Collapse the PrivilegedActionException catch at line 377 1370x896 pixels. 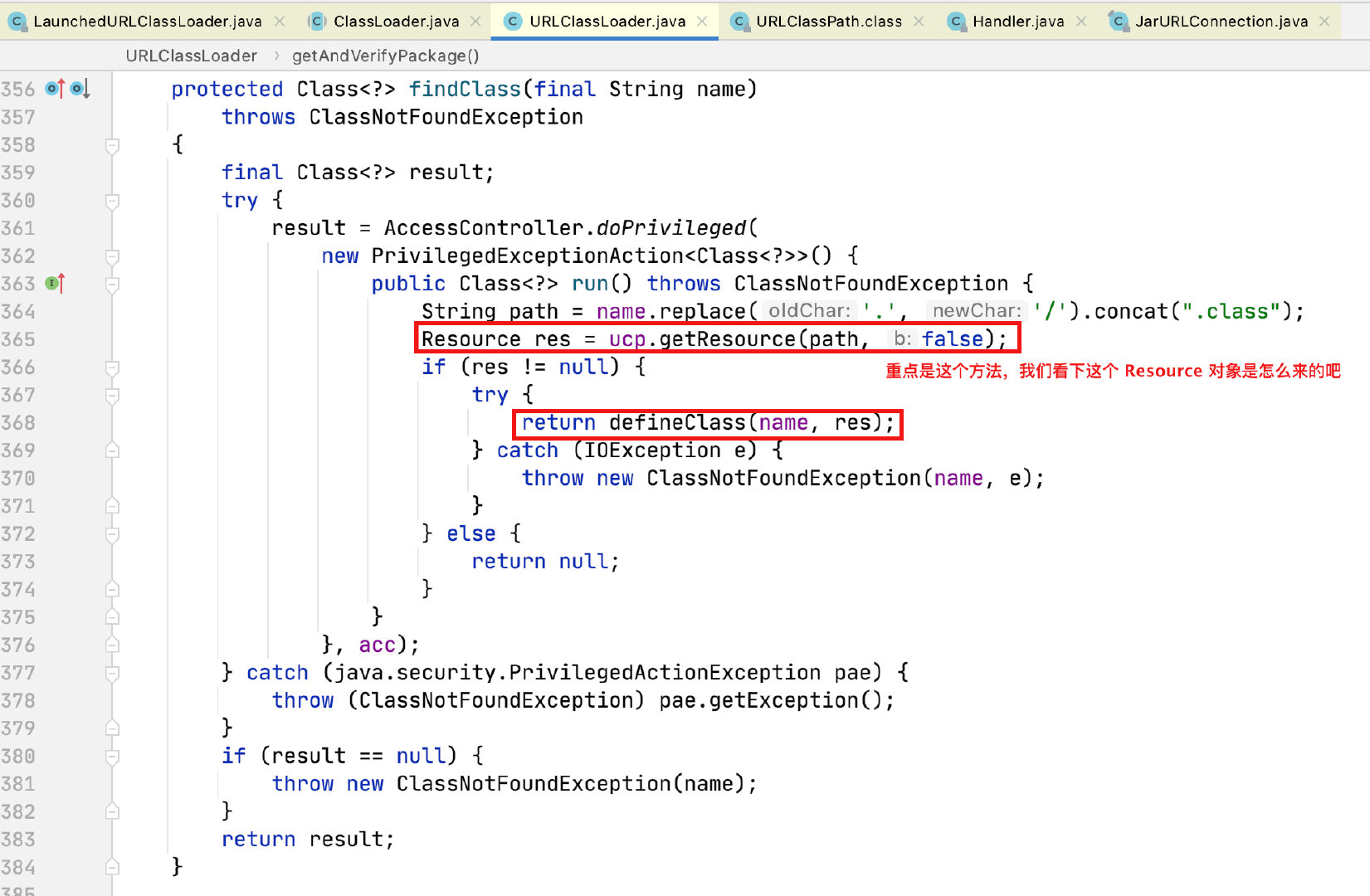tap(112, 673)
